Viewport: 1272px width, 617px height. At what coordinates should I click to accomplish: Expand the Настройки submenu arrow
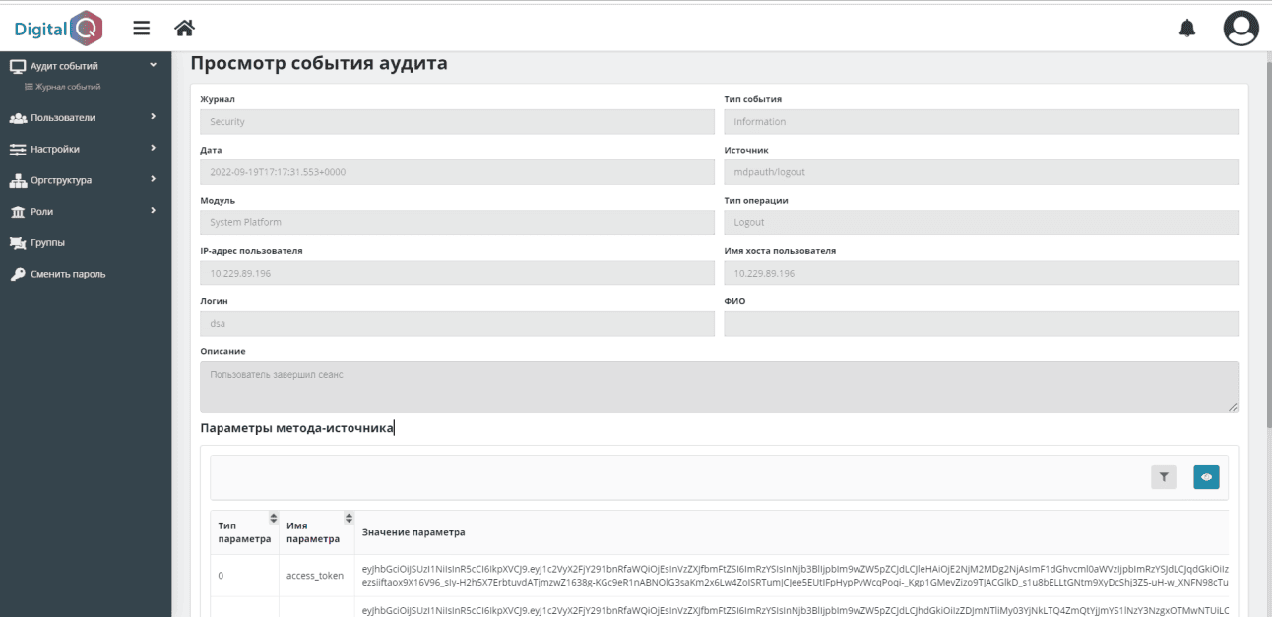[153, 148]
